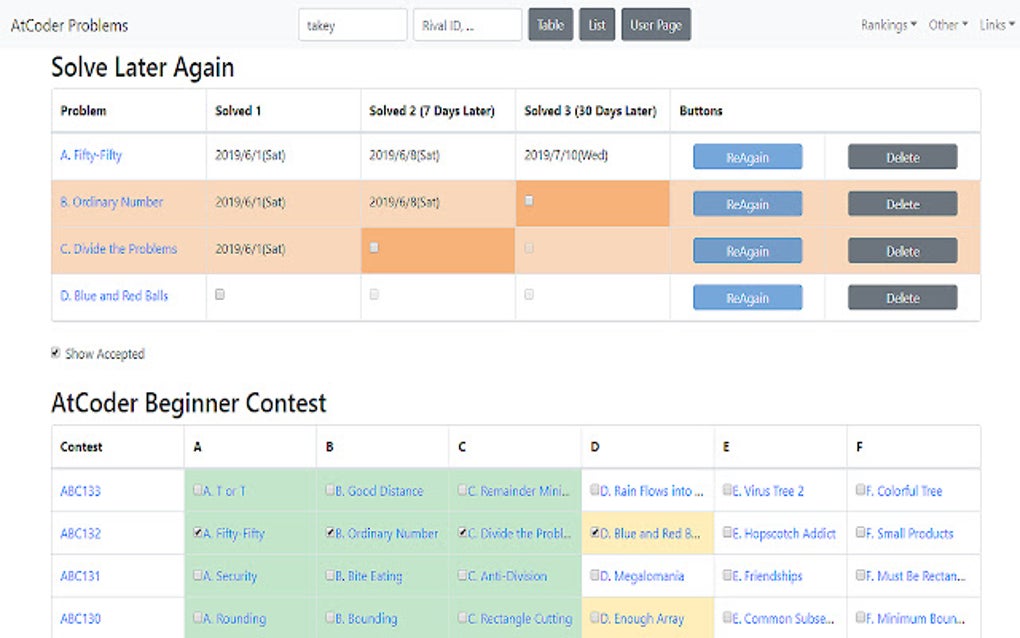Image resolution: width=1020 pixels, height=638 pixels.
Task: Click the Rival ID input field
Action: point(467,25)
